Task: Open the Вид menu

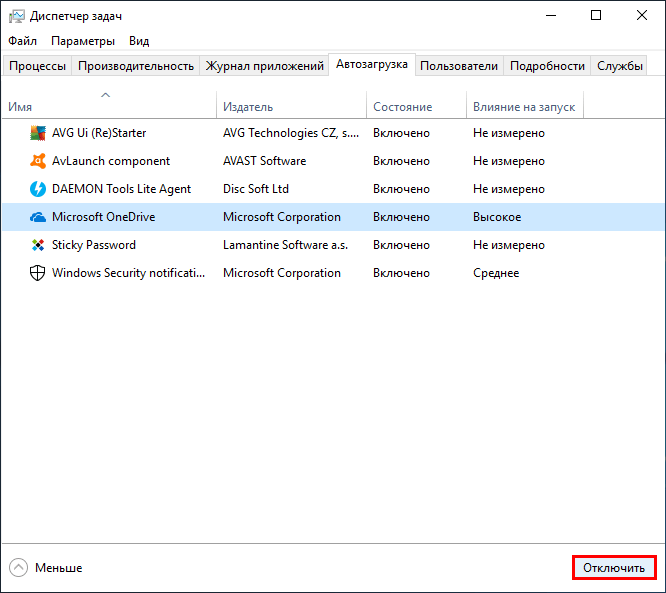Action: [x=139, y=41]
